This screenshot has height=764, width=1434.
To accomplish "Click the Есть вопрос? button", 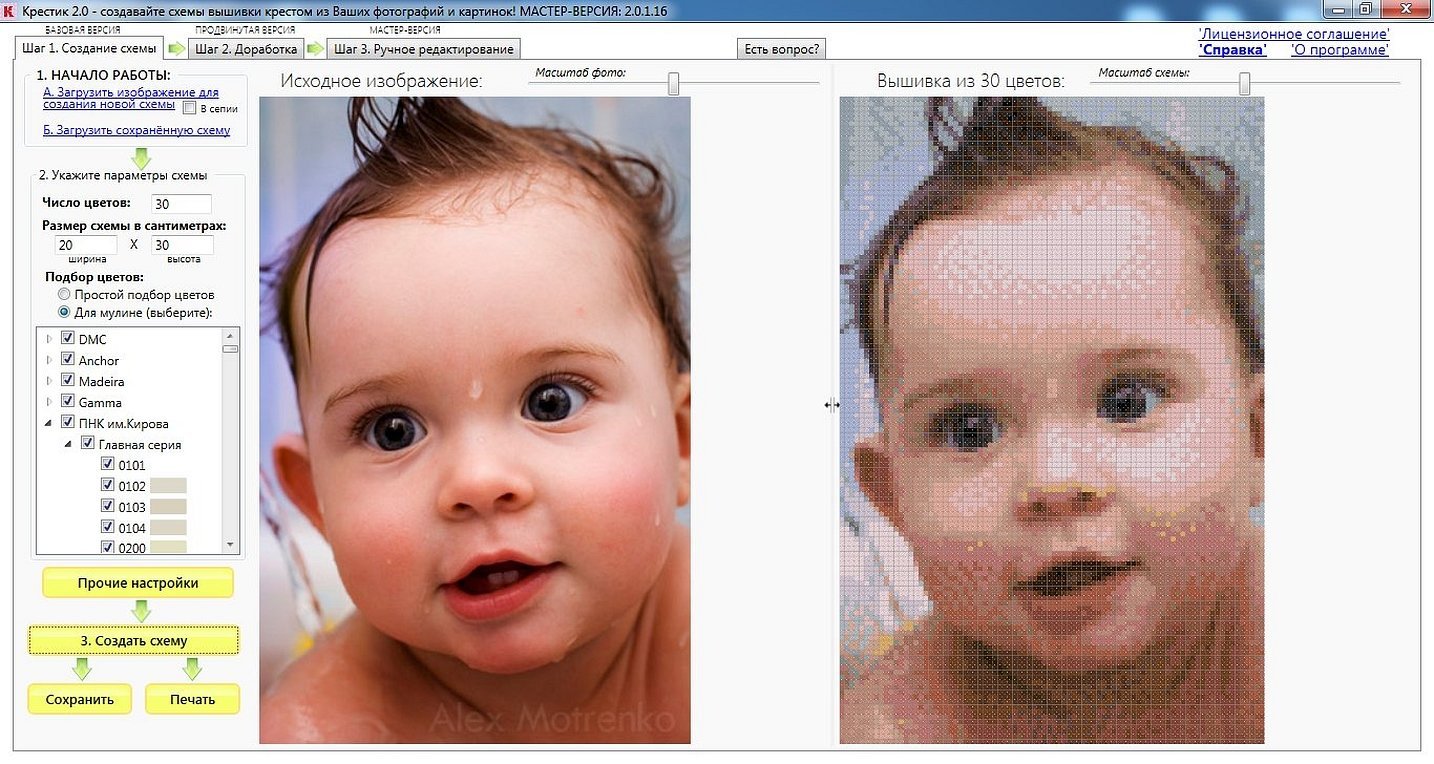I will pyautogui.click(x=782, y=49).
